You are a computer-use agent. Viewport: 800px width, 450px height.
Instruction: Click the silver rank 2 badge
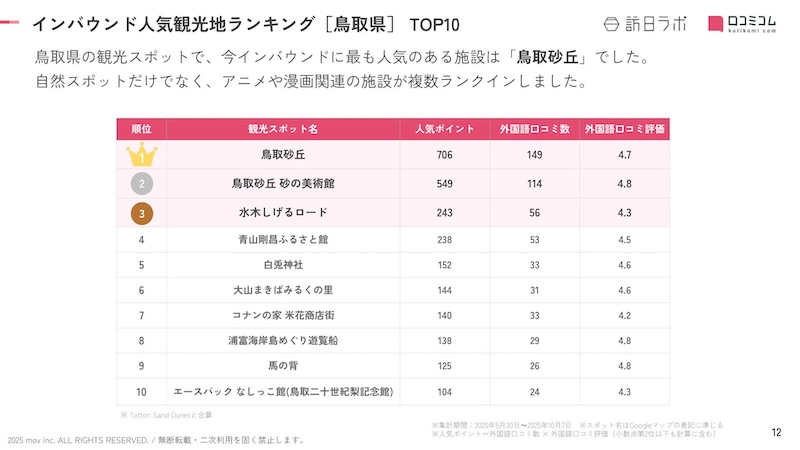tap(142, 184)
